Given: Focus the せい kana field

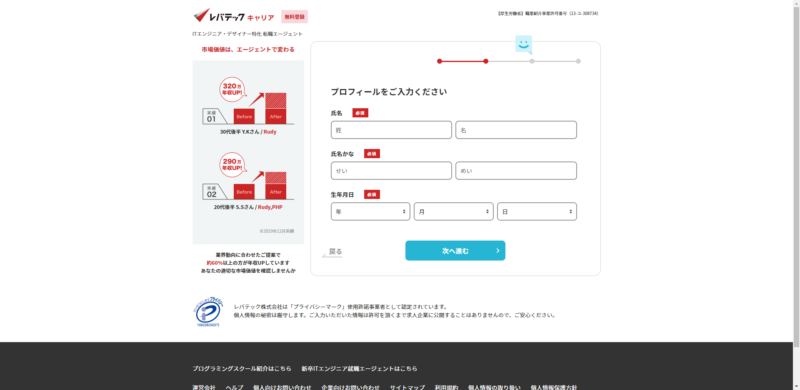Looking at the screenshot, I should [x=391, y=170].
